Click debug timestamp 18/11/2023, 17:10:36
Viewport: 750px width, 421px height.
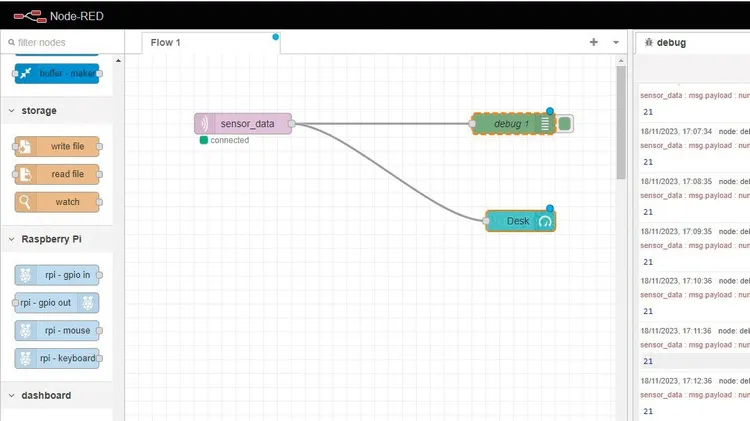pyautogui.click(x=676, y=281)
